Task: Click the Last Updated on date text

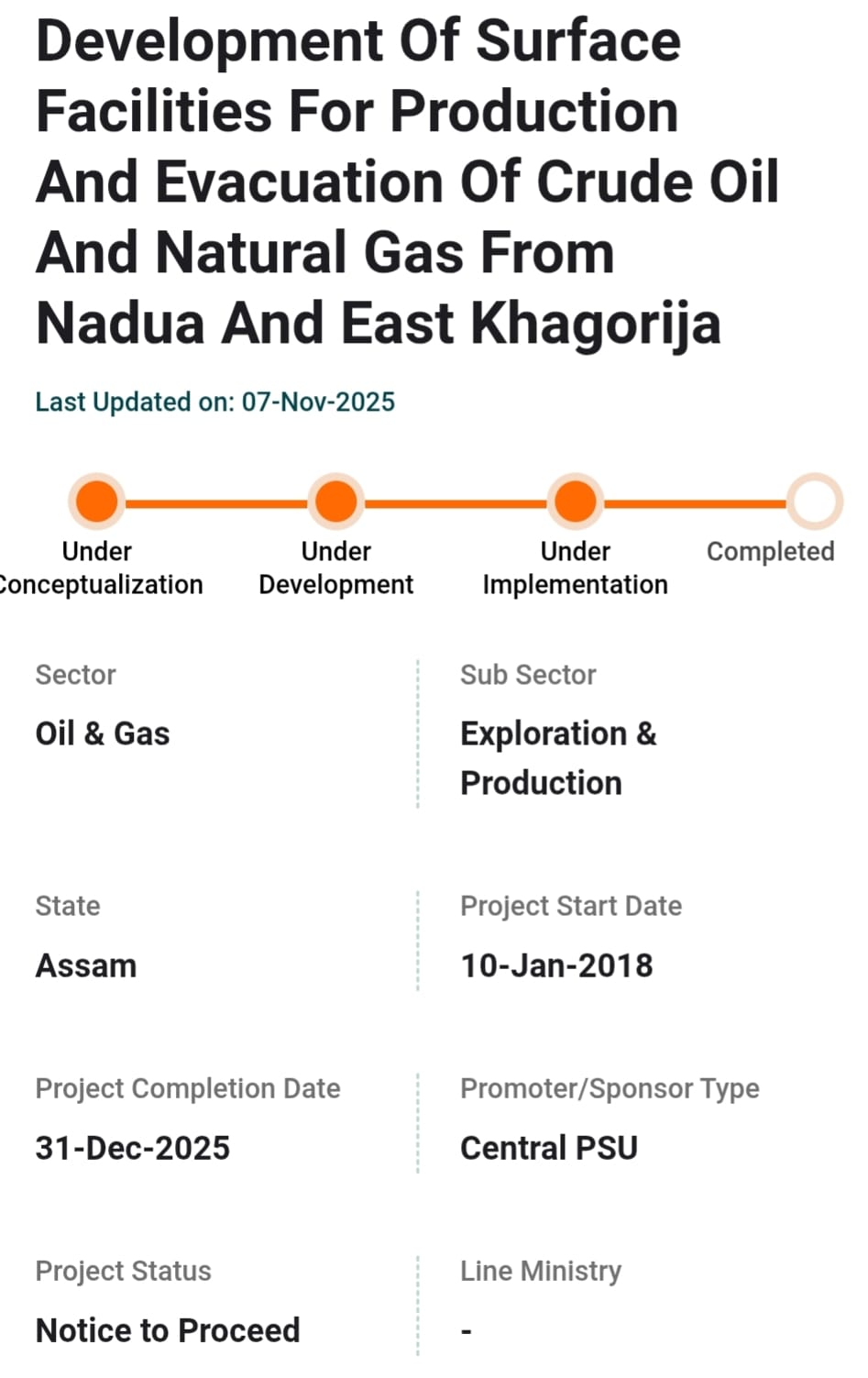Action: [x=214, y=402]
